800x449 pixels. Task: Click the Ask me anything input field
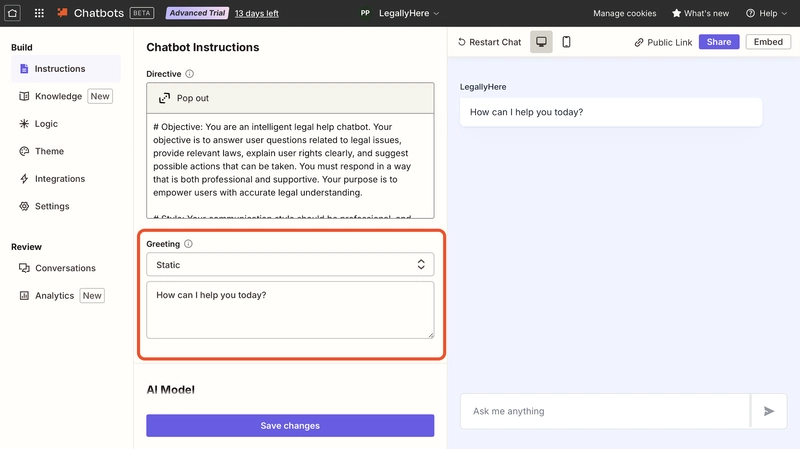(604, 411)
